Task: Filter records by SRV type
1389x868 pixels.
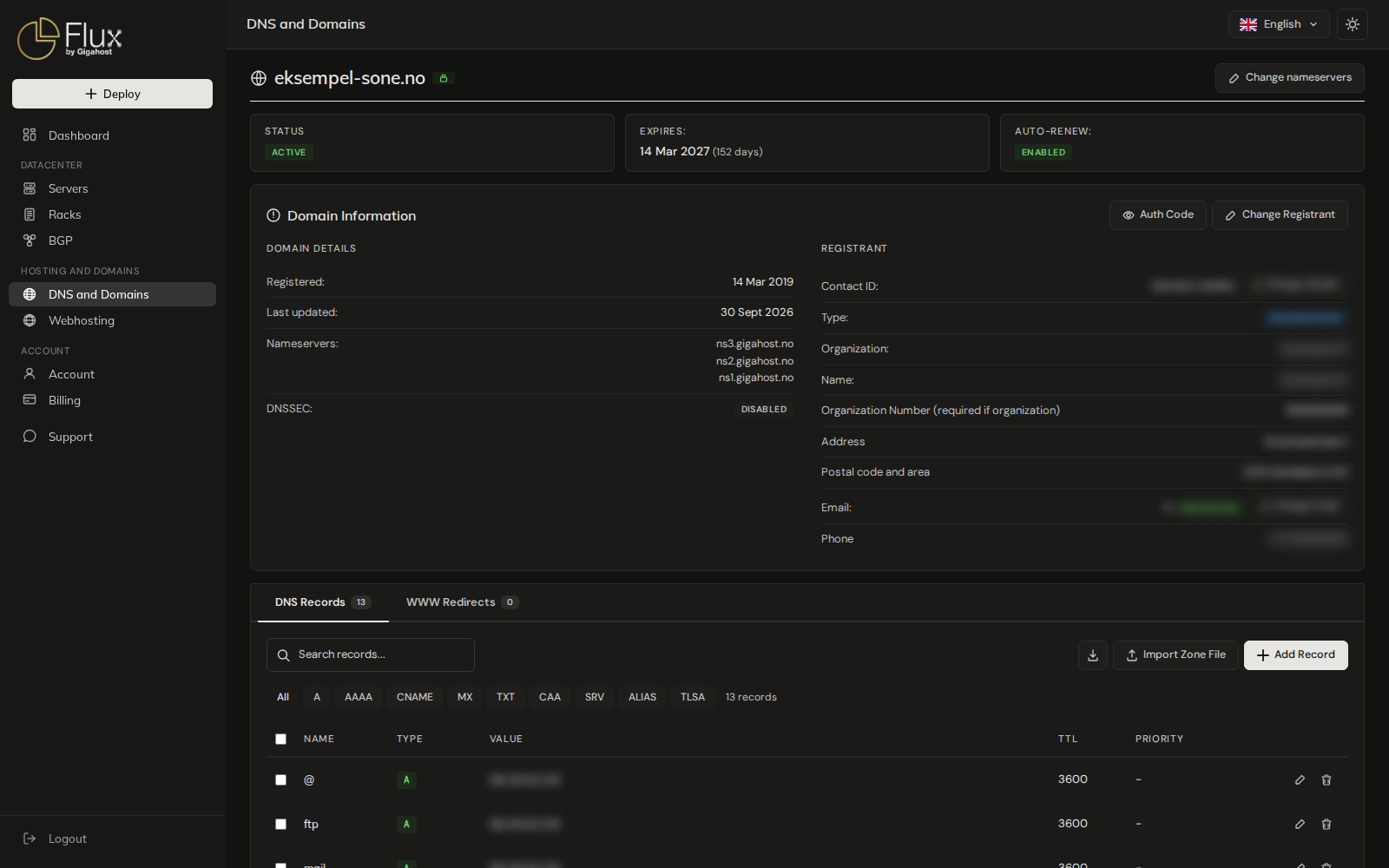Action: pos(595,697)
